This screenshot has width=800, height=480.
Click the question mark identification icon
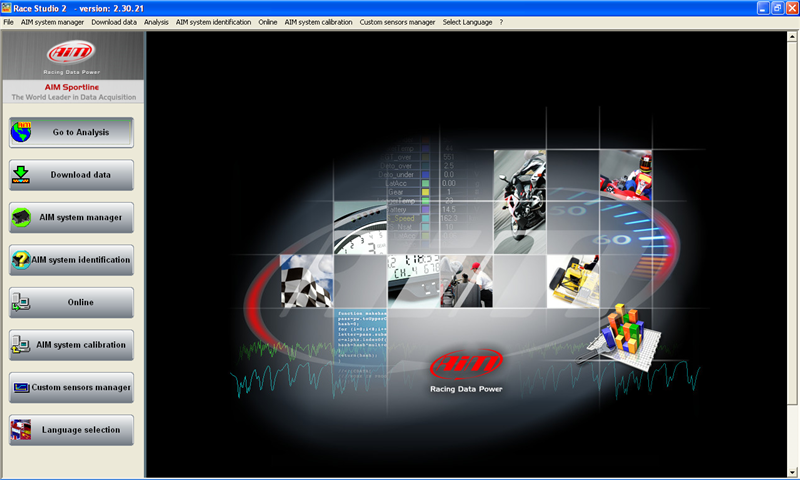(x=21, y=260)
